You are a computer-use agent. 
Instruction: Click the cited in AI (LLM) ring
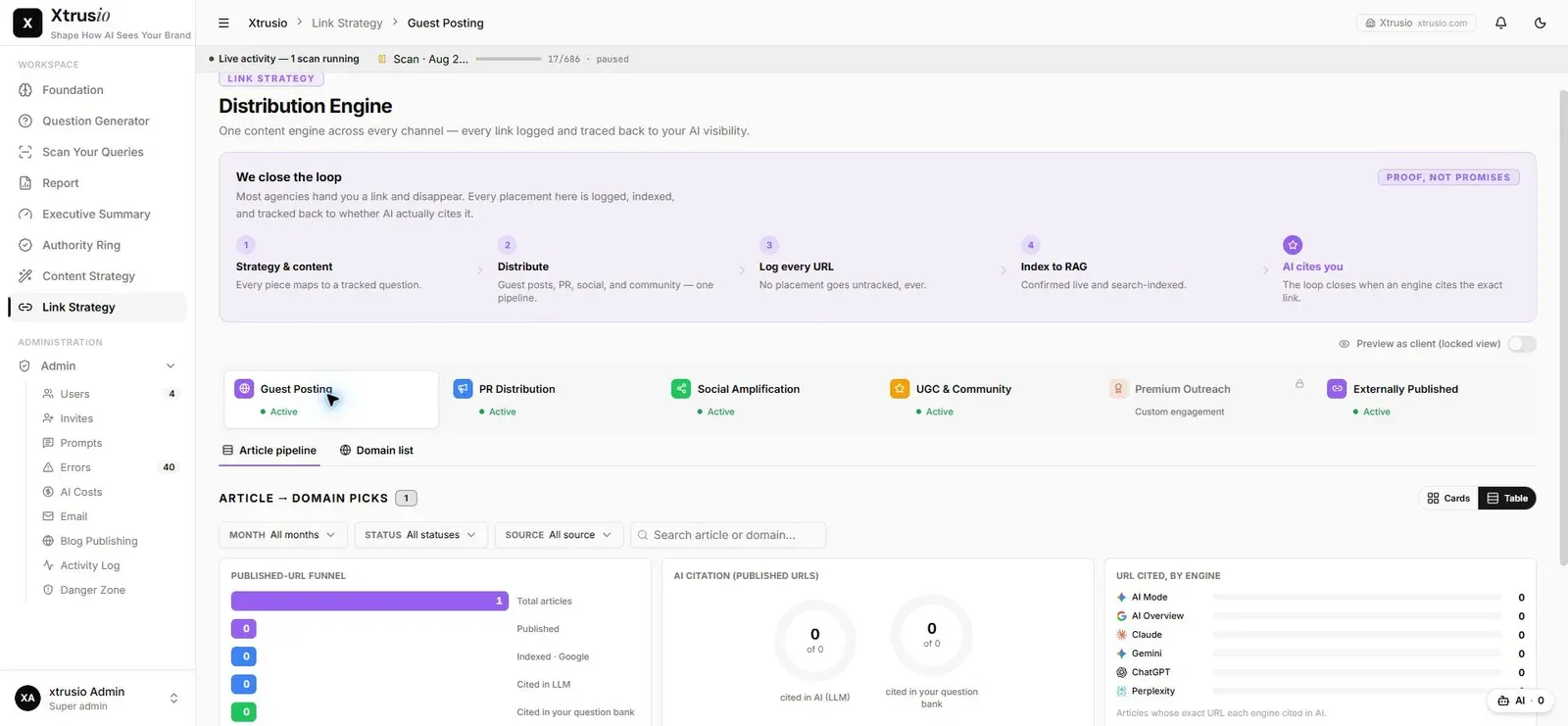click(814, 641)
